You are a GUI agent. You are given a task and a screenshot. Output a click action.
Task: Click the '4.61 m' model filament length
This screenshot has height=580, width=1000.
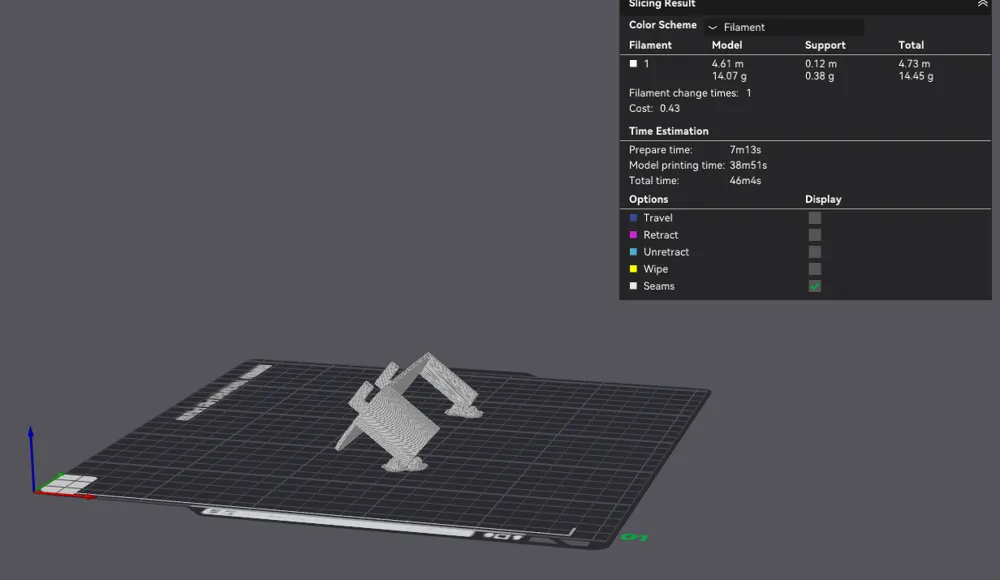[x=728, y=64]
